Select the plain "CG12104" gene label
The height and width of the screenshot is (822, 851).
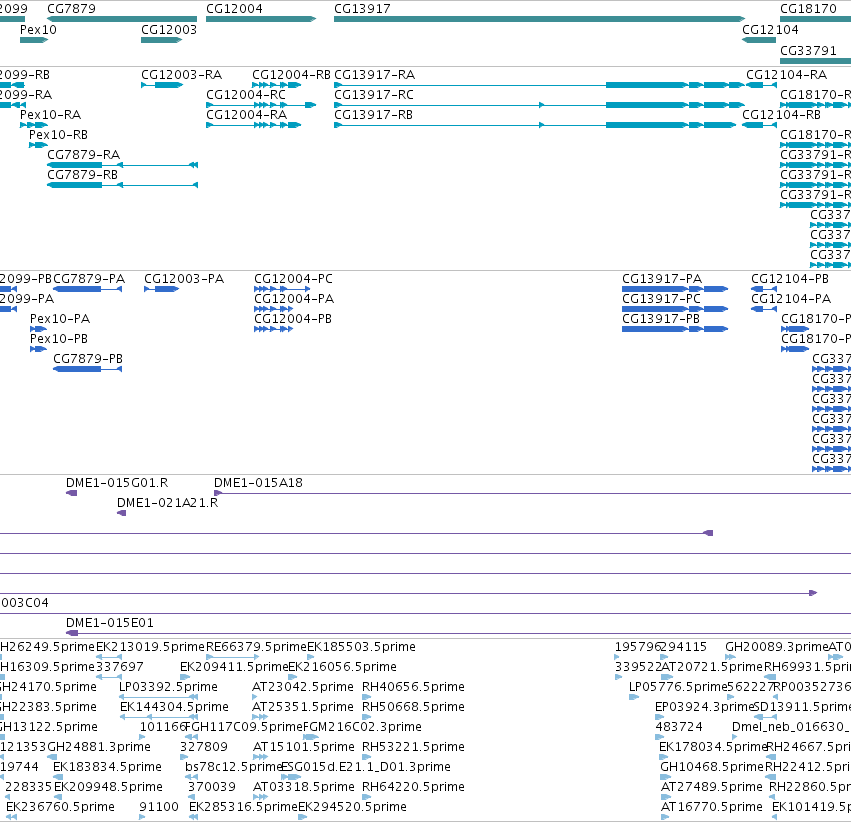click(x=770, y=29)
